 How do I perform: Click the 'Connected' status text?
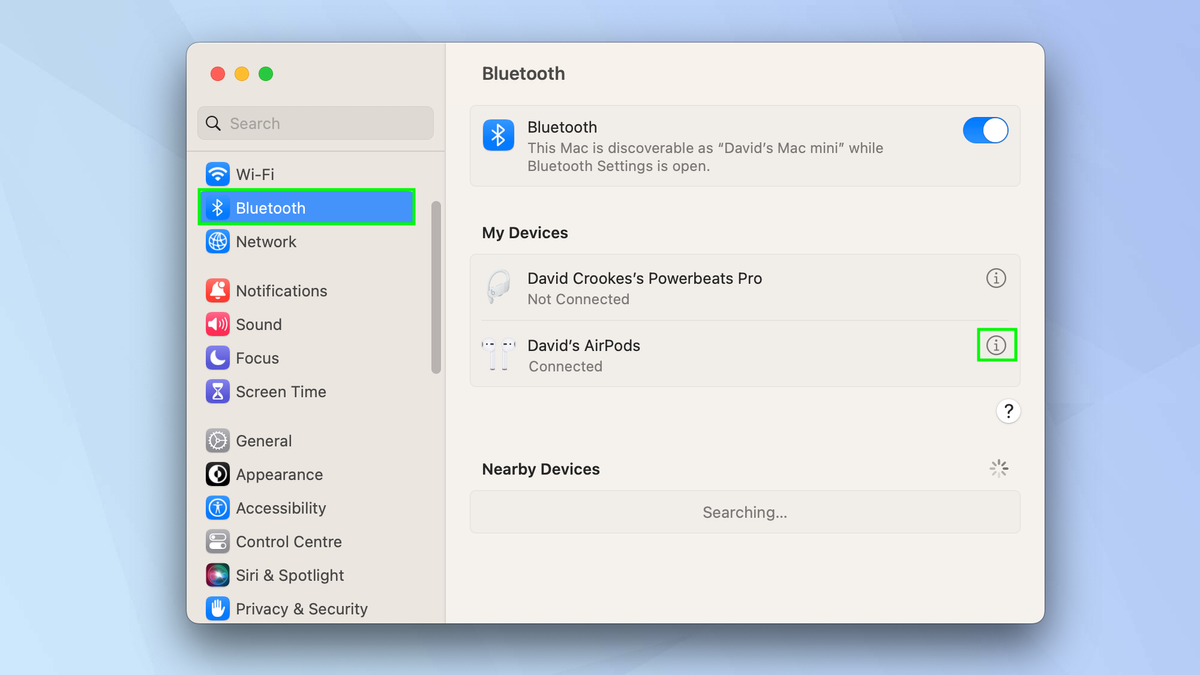pyautogui.click(x=565, y=366)
